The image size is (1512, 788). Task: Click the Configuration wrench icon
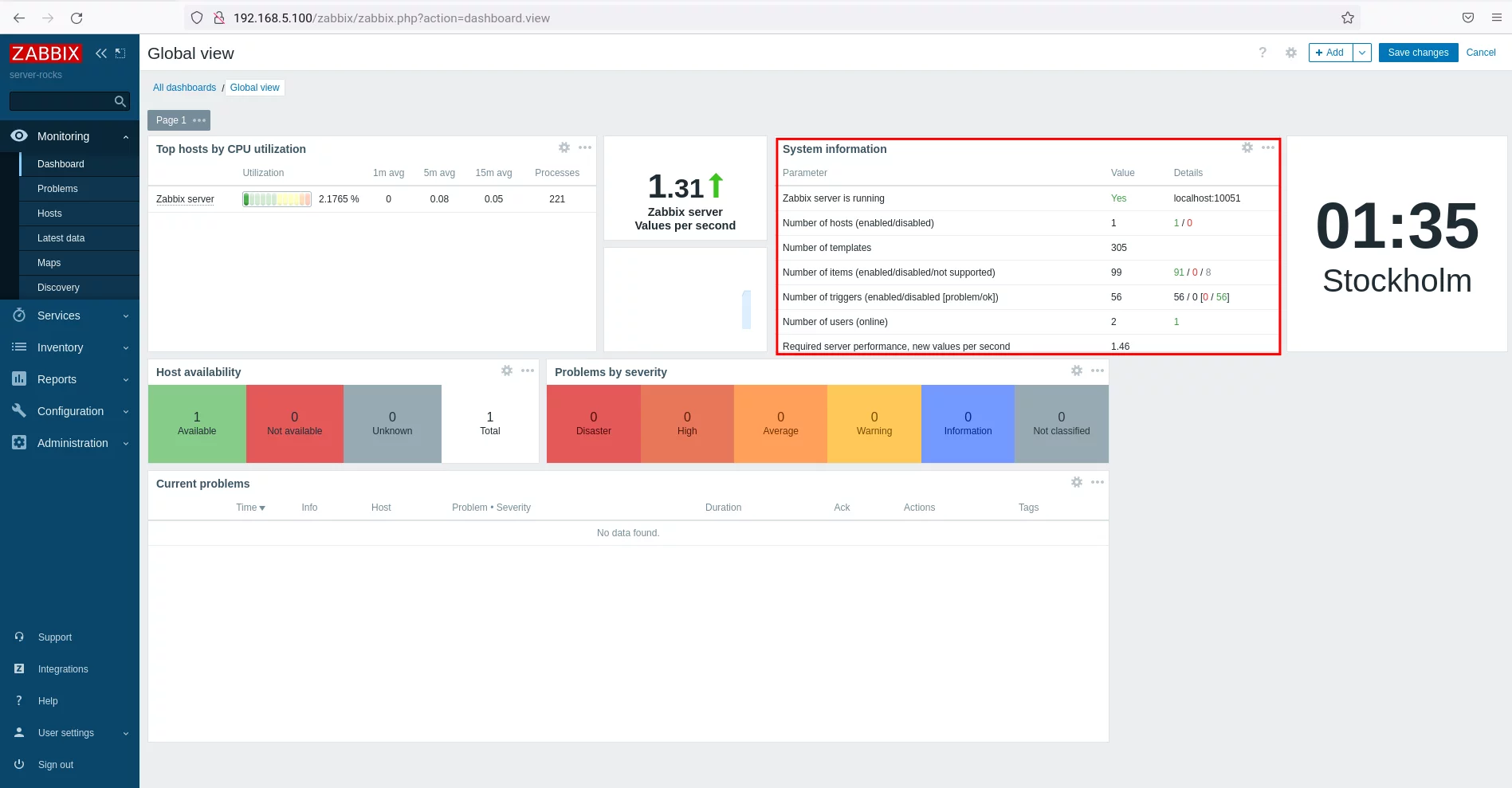[x=19, y=410]
